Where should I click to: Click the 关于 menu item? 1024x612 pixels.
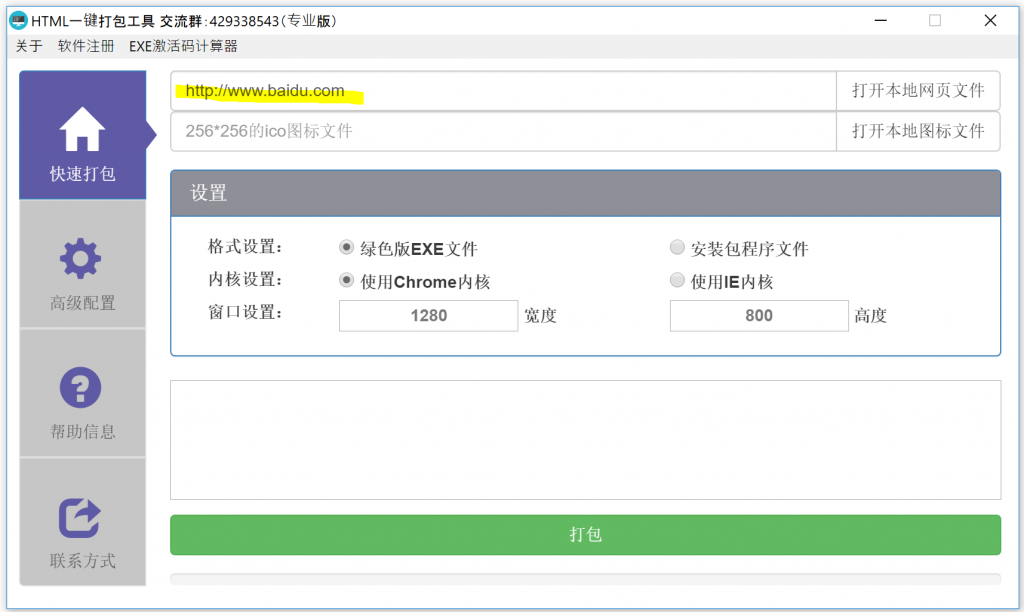29,46
